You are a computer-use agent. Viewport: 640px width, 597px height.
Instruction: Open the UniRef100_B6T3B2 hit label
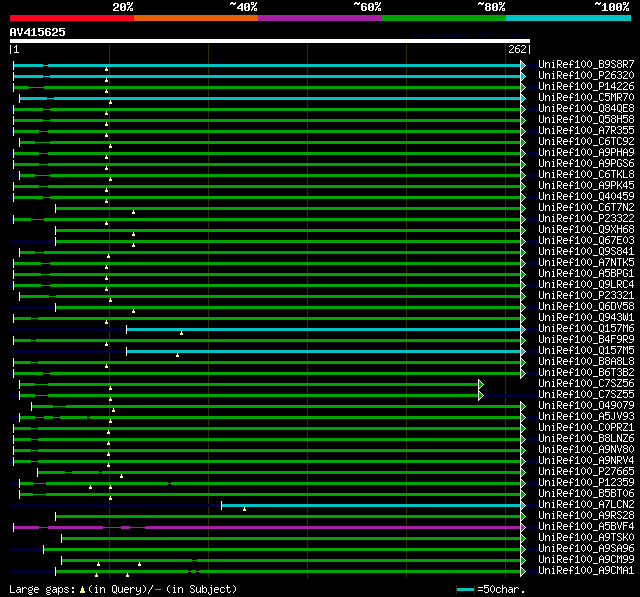point(586,373)
